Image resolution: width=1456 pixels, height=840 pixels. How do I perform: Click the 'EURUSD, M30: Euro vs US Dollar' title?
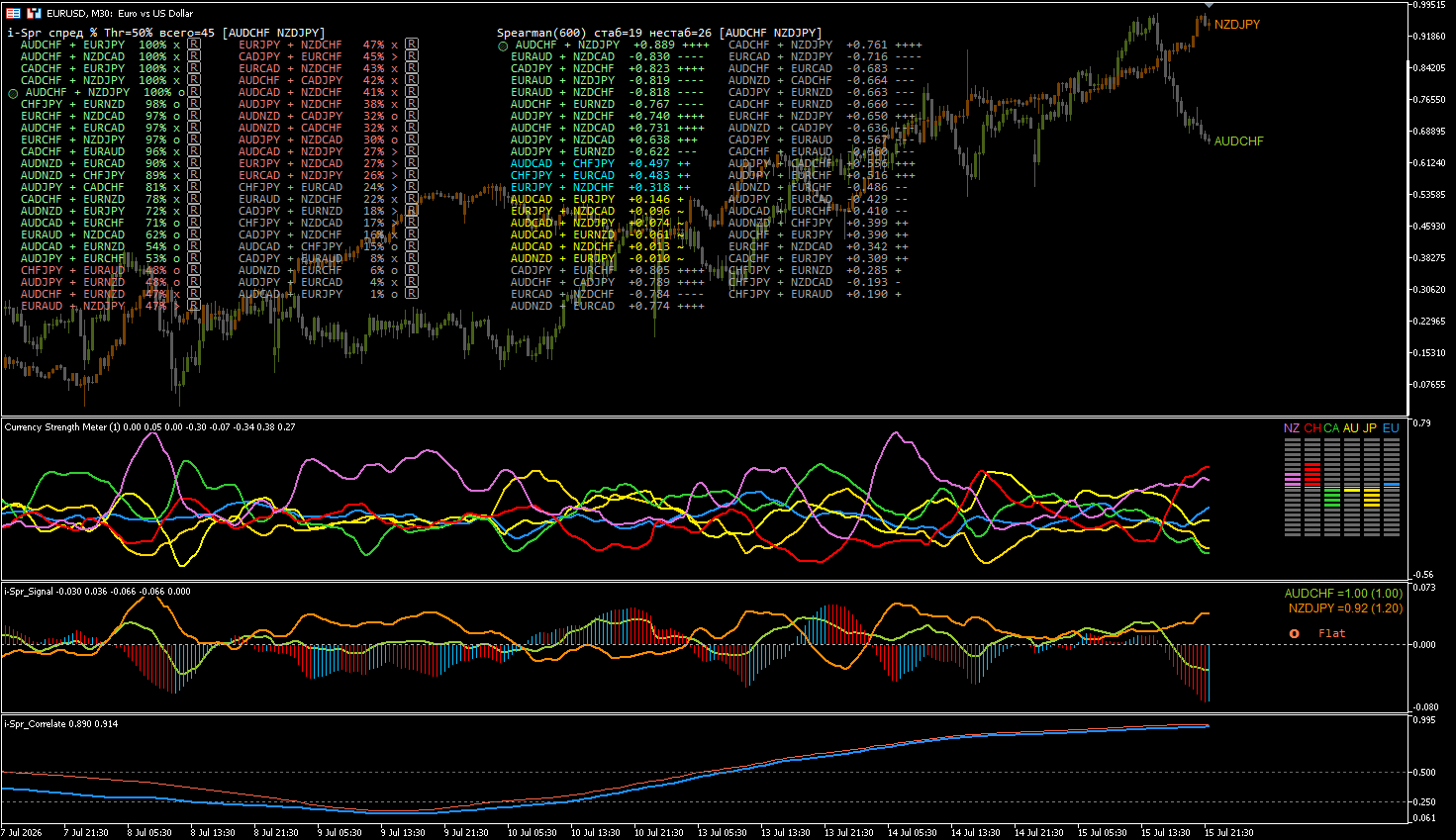(120, 13)
